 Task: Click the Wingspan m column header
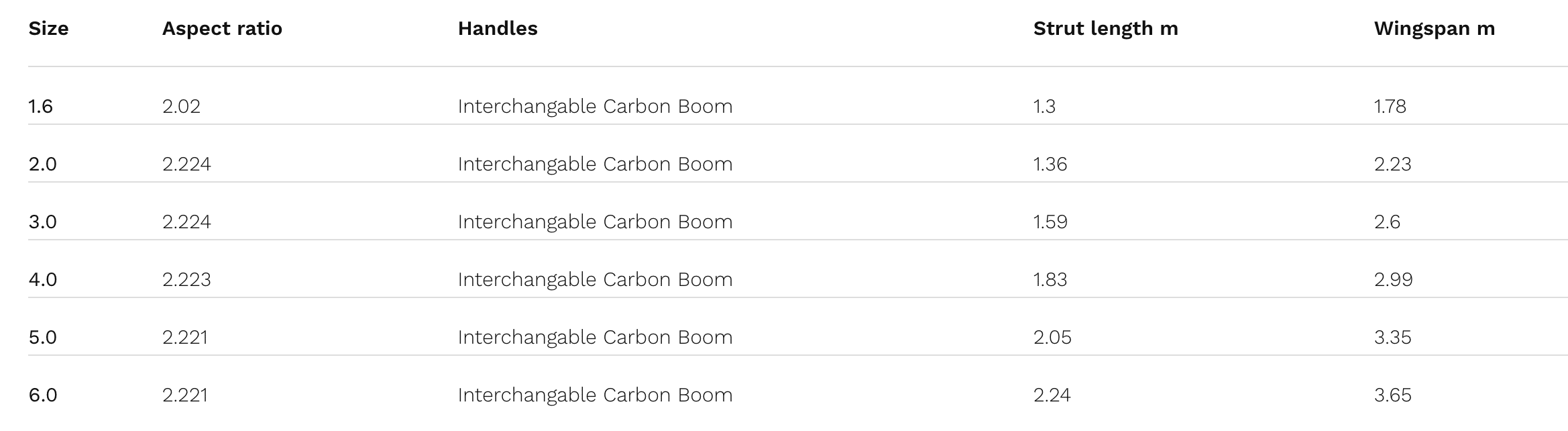tap(1434, 28)
